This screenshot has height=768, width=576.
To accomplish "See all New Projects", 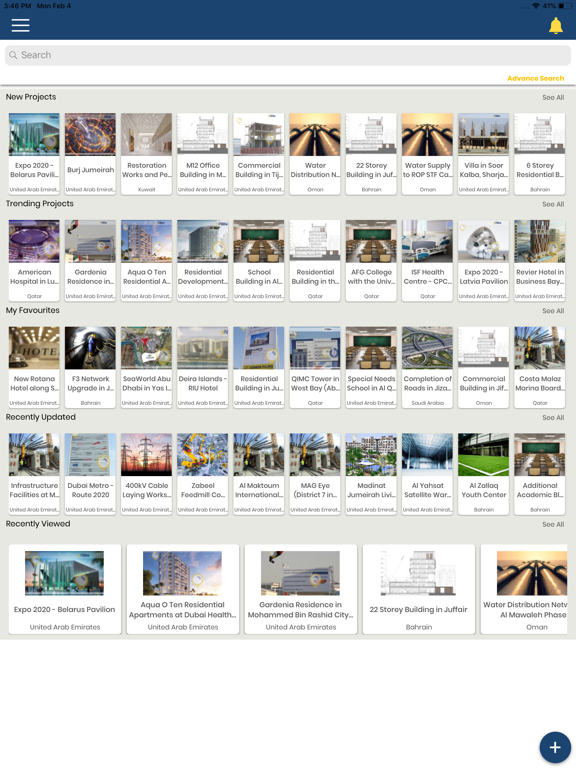I will click(x=553, y=97).
